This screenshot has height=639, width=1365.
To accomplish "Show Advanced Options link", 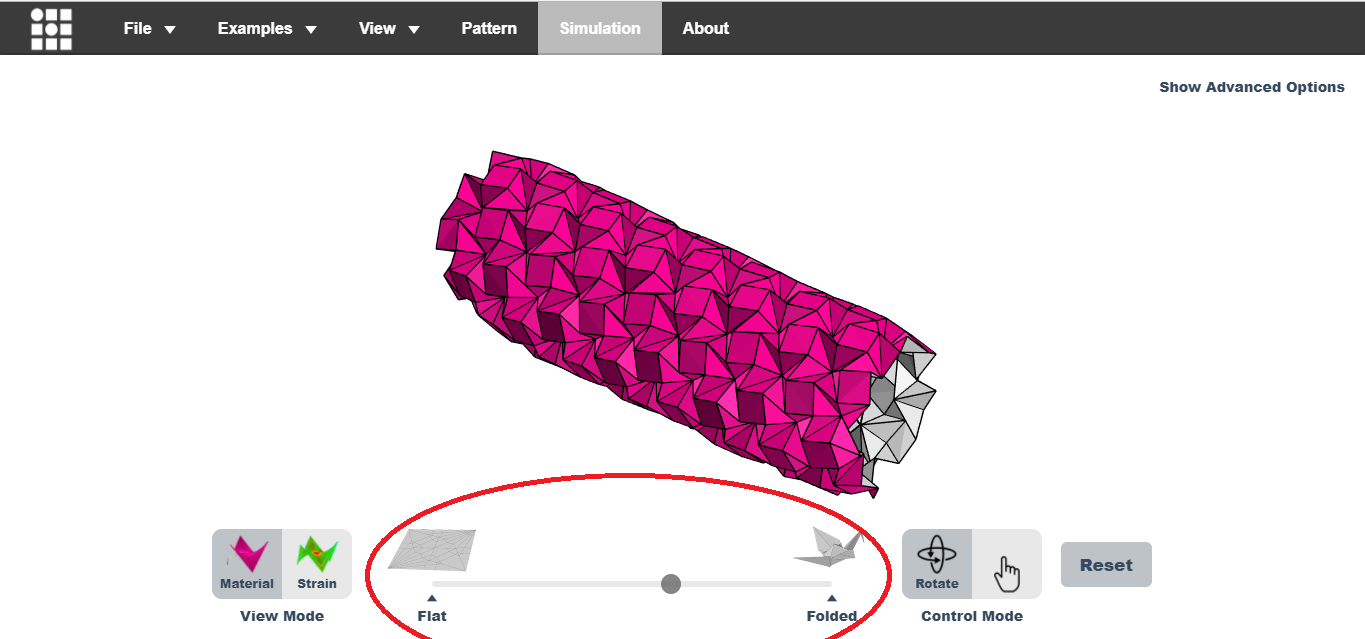I will point(1252,87).
